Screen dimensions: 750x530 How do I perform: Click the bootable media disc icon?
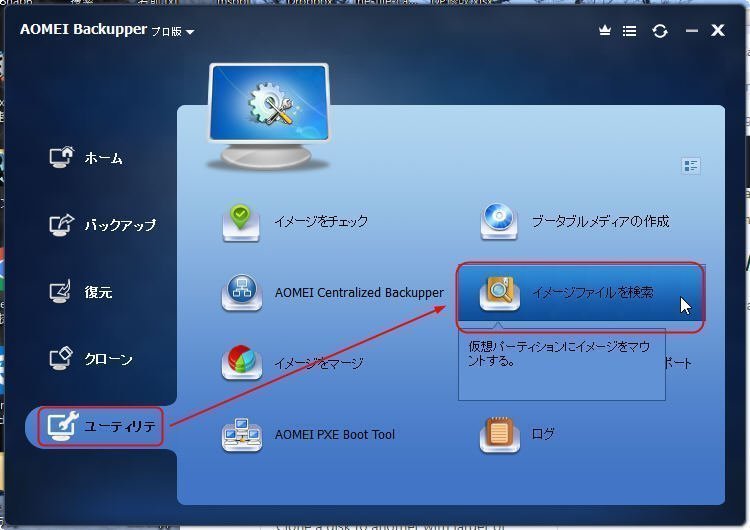coord(499,221)
